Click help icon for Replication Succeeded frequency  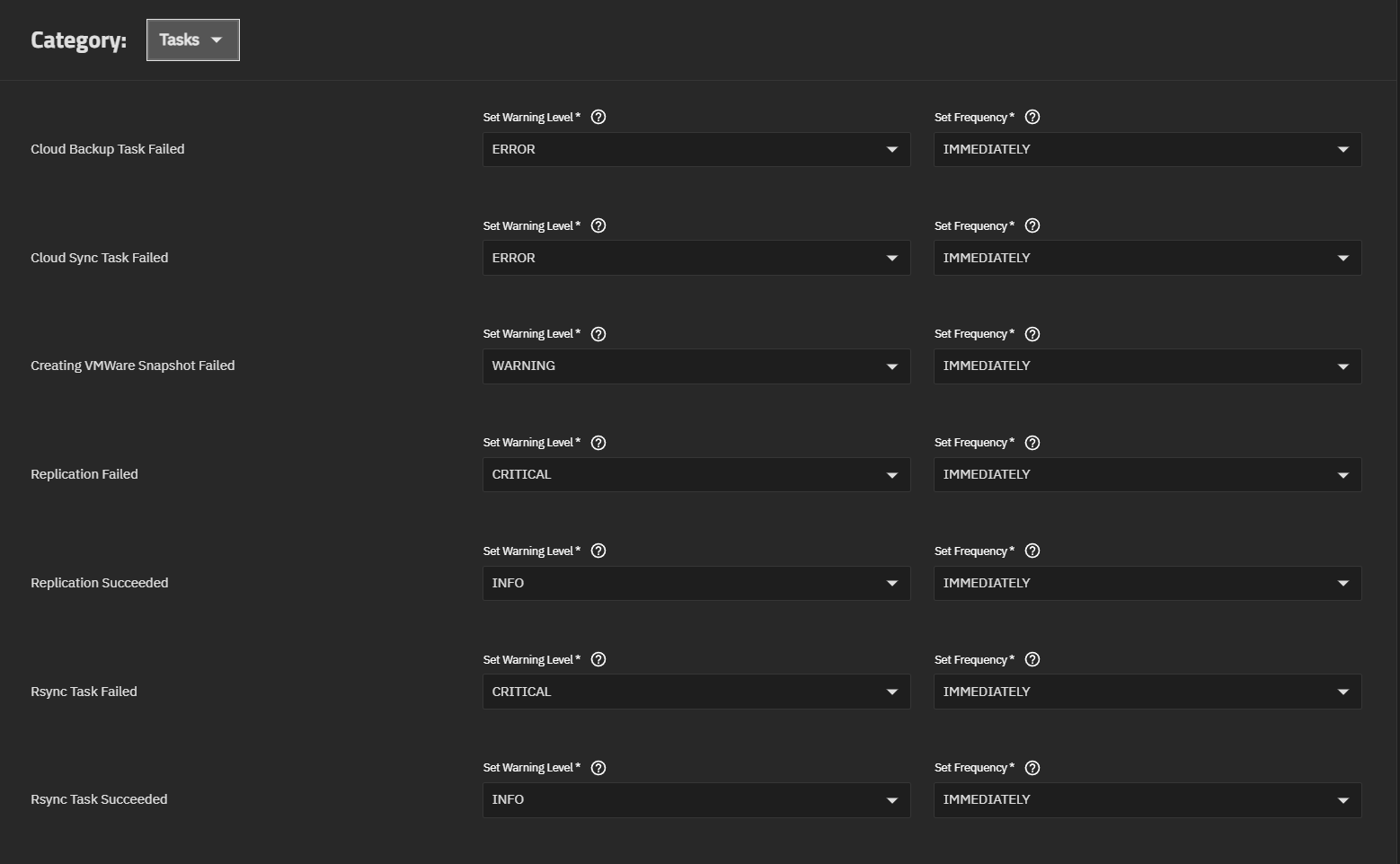pyautogui.click(x=1032, y=551)
